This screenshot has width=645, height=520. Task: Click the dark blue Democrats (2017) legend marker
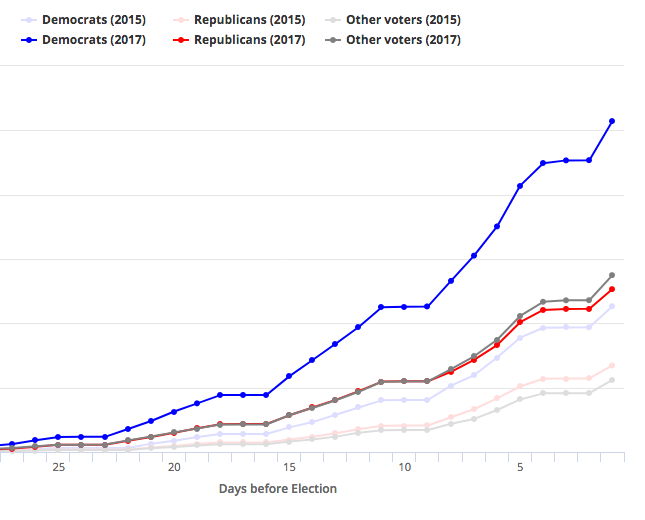click(28, 40)
